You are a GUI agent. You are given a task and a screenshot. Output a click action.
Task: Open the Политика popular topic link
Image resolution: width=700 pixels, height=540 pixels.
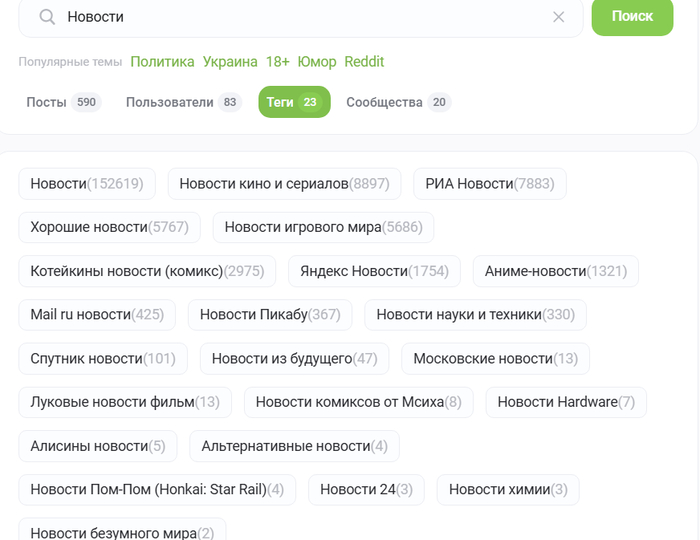[162, 62]
